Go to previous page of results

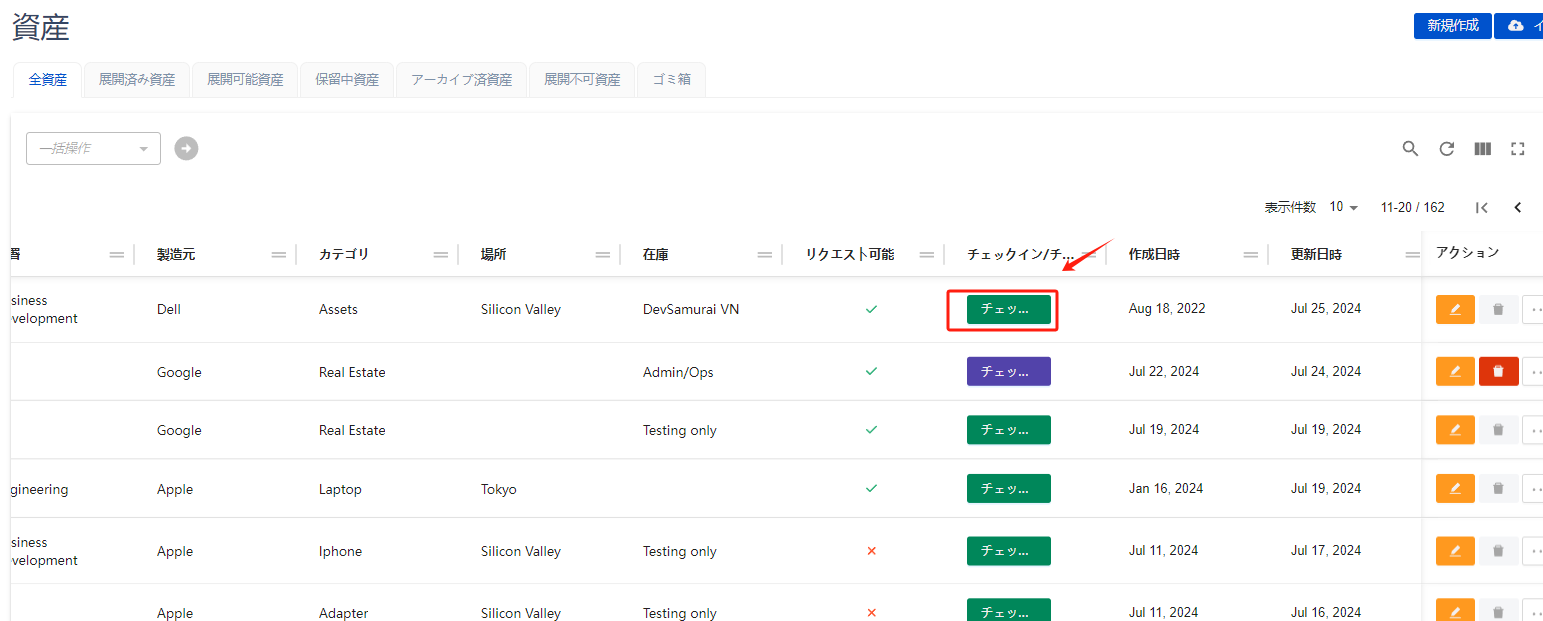(1517, 208)
